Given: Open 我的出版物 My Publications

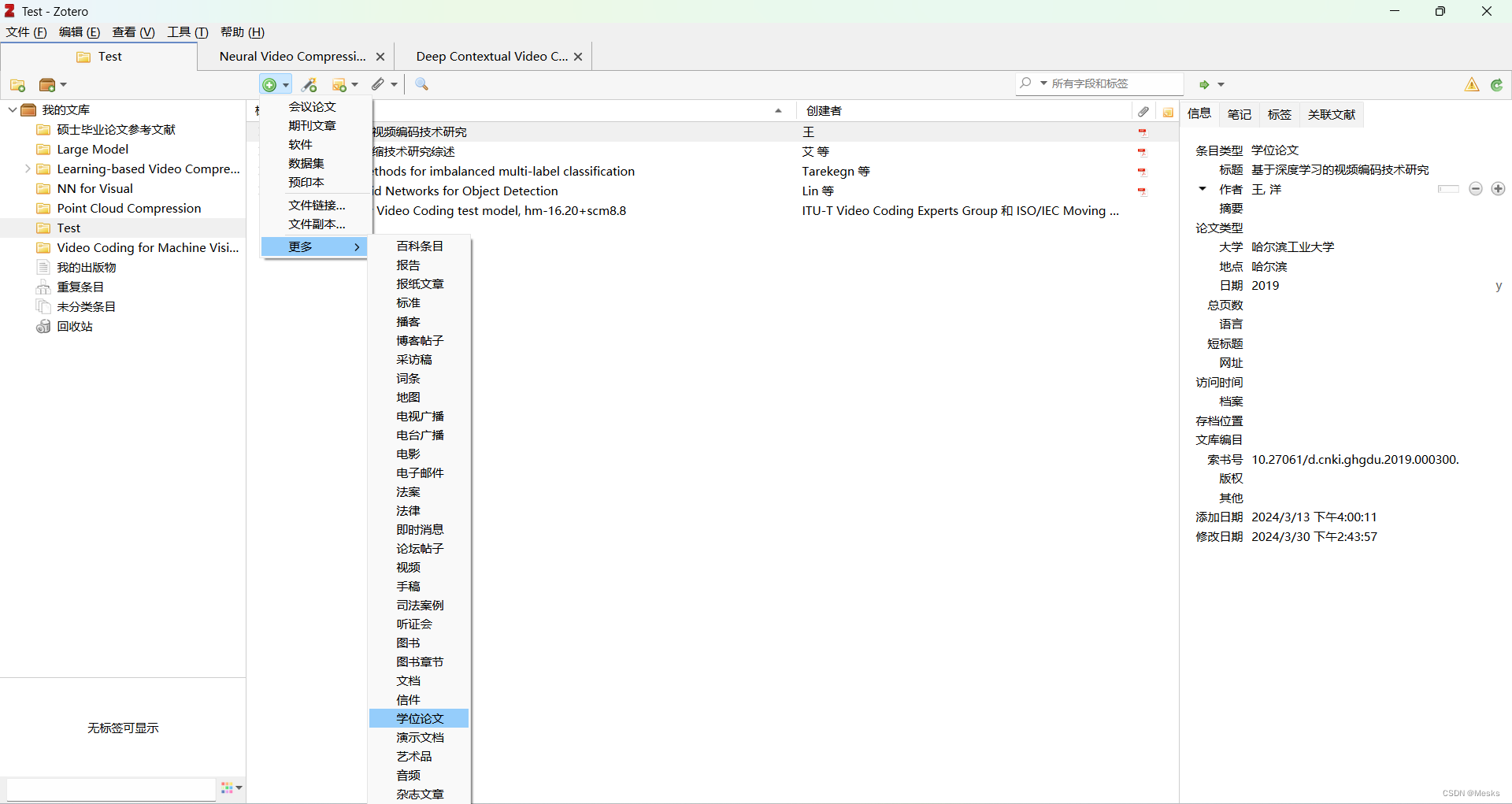Looking at the screenshot, I should point(86,268).
